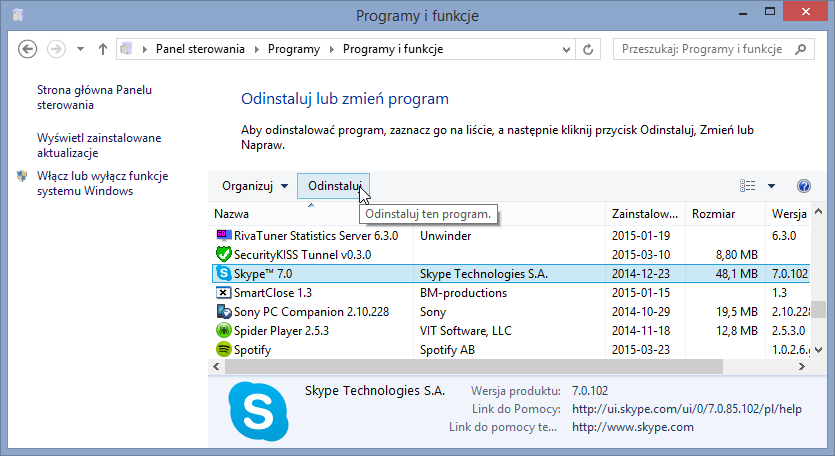This screenshot has width=835, height=456.
Task: Go up one level with Up arrow
Action: coord(103,49)
